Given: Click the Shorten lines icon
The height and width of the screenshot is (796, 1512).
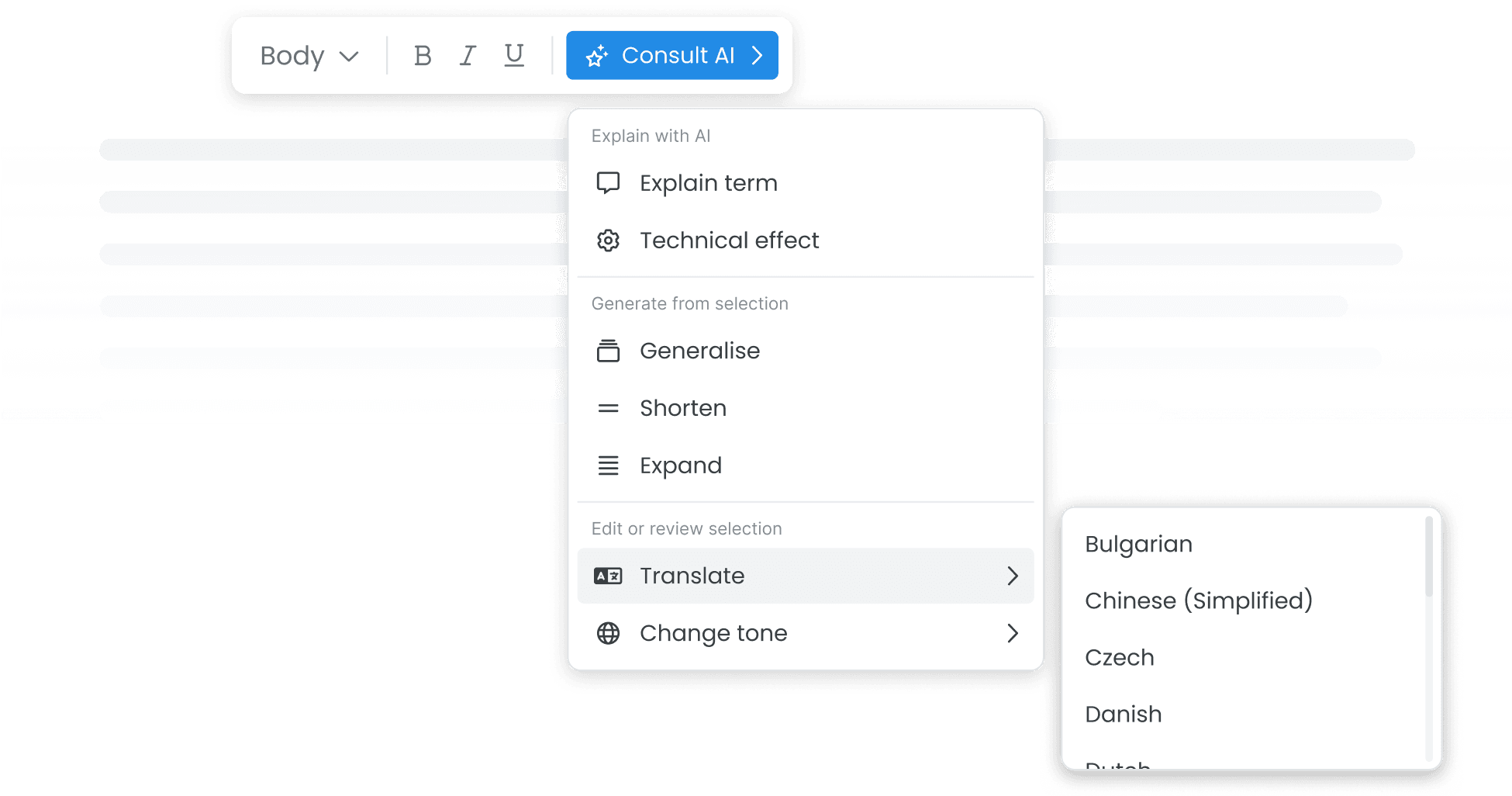Looking at the screenshot, I should pyautogui.click(x=609, y=408).
